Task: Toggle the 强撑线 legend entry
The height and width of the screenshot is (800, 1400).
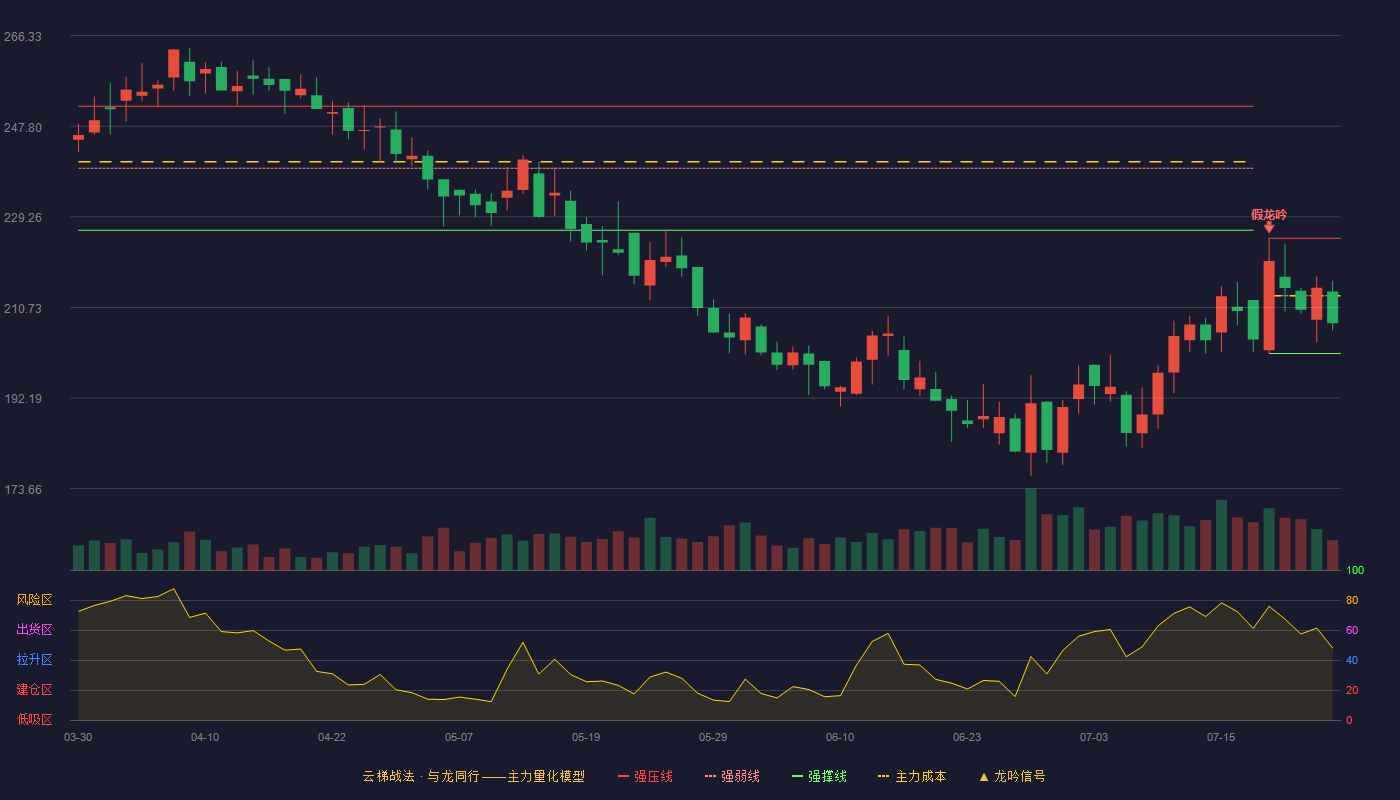Action: 819,776
